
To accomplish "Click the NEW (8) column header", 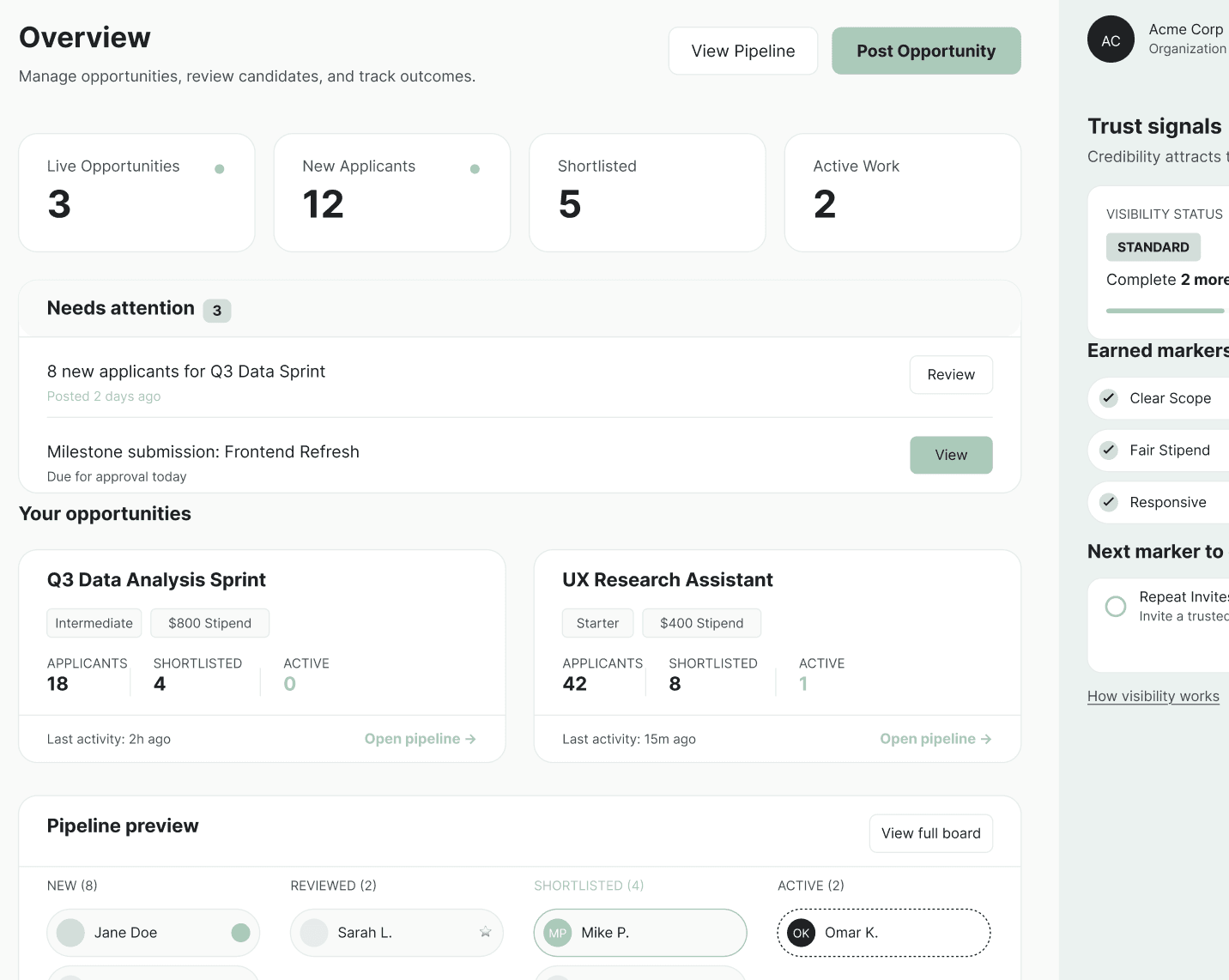I will pyautogui.click(x=72, y=886).
